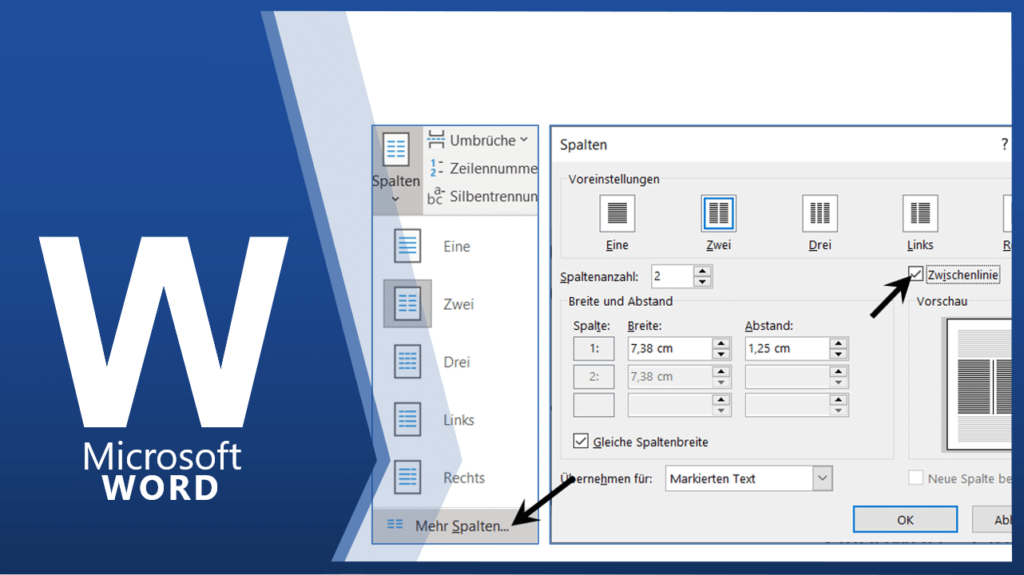Open the Umbrüche breaks menu

[x=476, y=140]
